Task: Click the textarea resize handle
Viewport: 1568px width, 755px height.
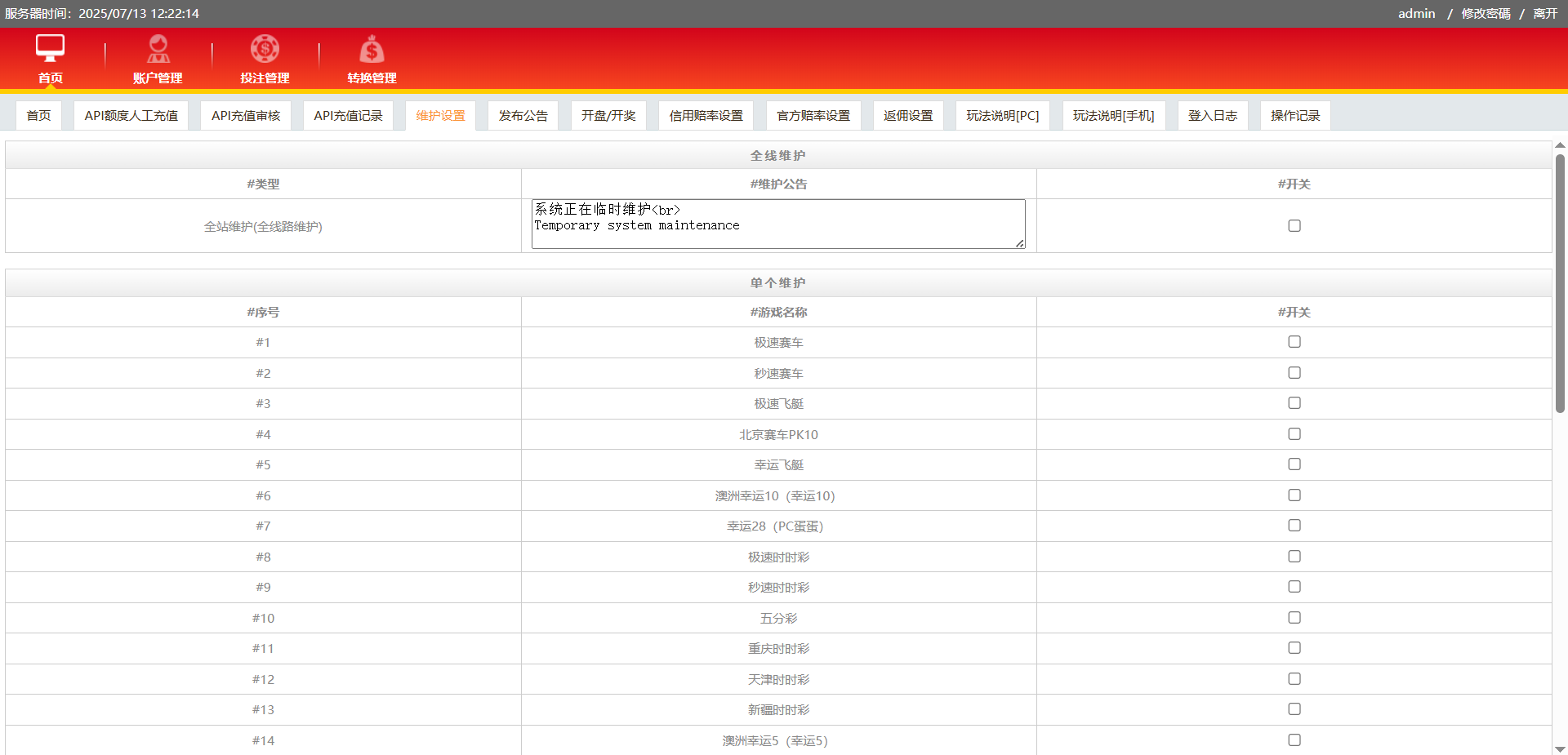Action: (1020, 243)
